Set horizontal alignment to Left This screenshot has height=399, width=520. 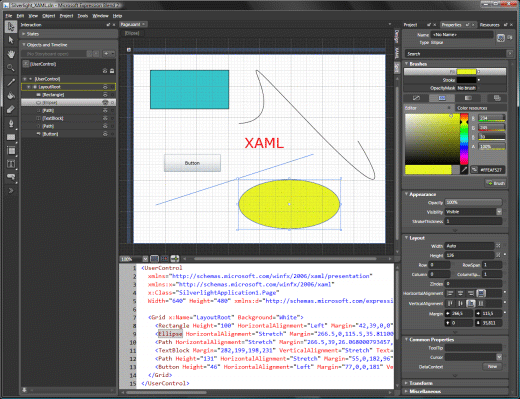click(450, 293)
